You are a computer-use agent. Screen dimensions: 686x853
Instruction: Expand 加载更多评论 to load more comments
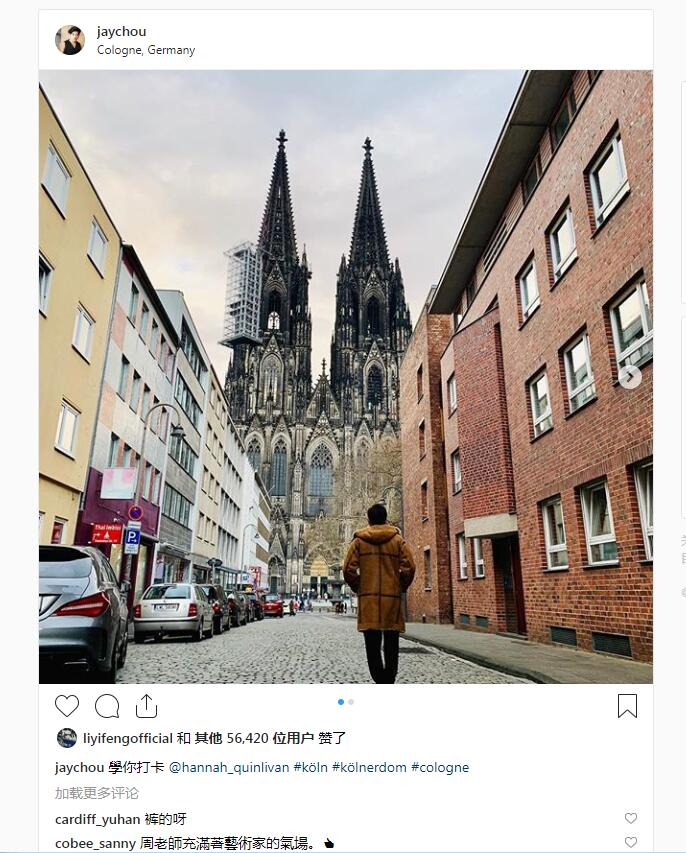point(97,793)
